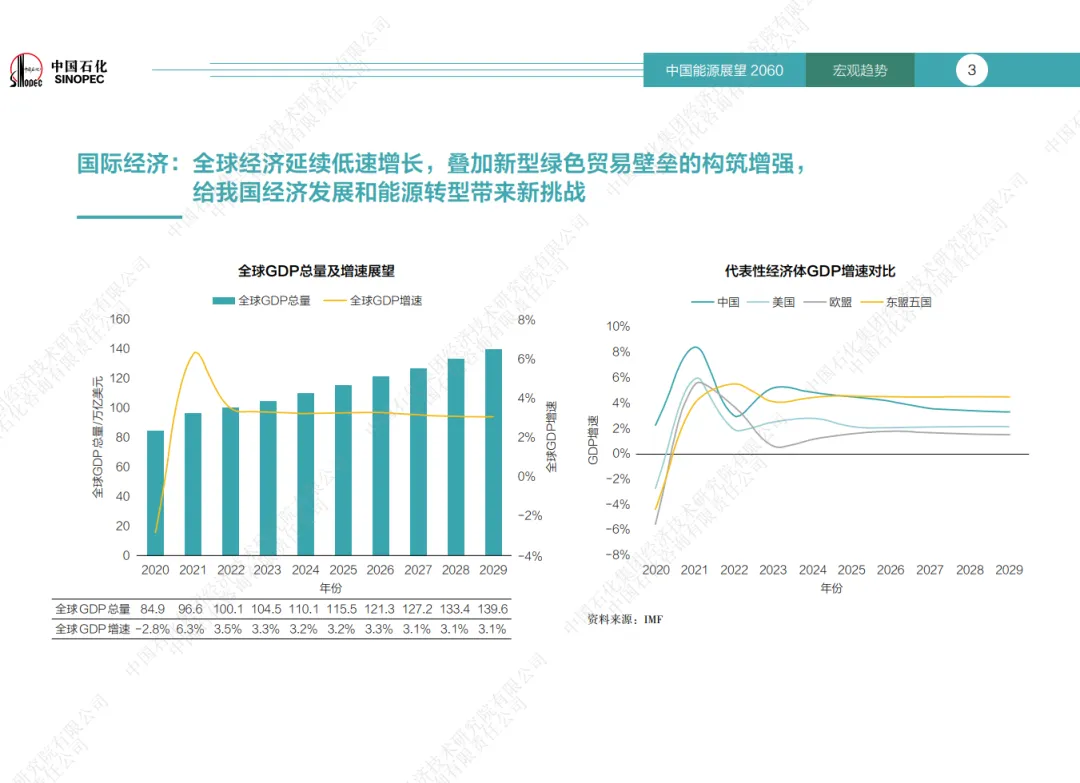Click the 2029 bar in the GDP chart

tap(493, 452)
